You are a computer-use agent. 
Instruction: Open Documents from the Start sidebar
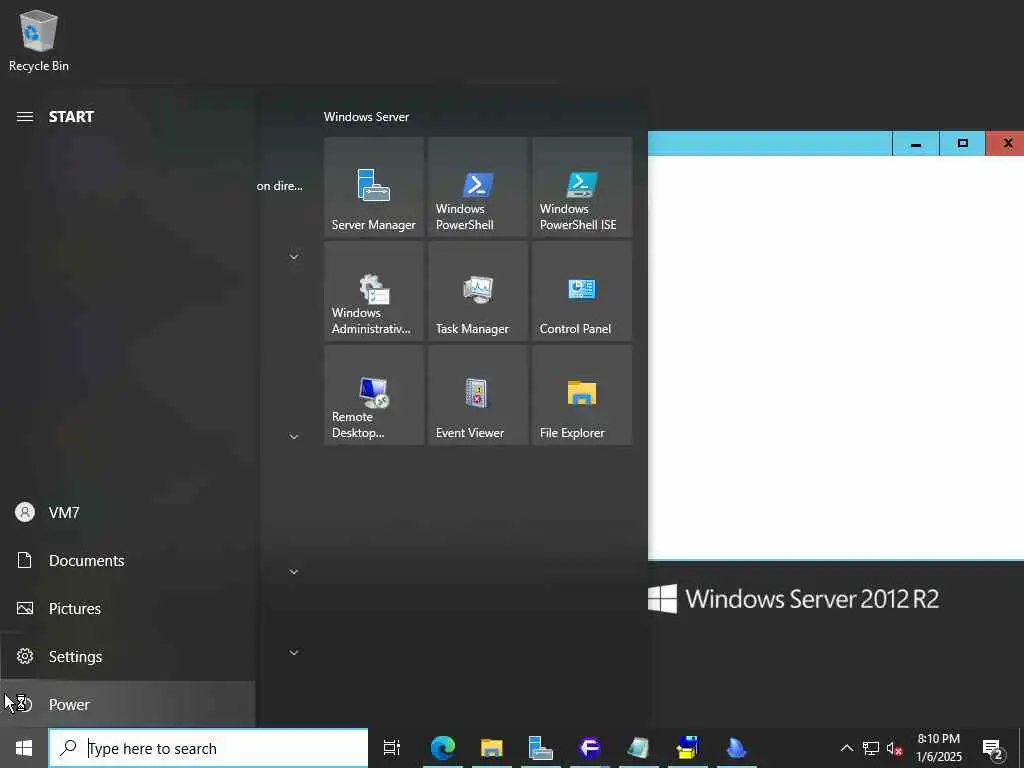127,560
